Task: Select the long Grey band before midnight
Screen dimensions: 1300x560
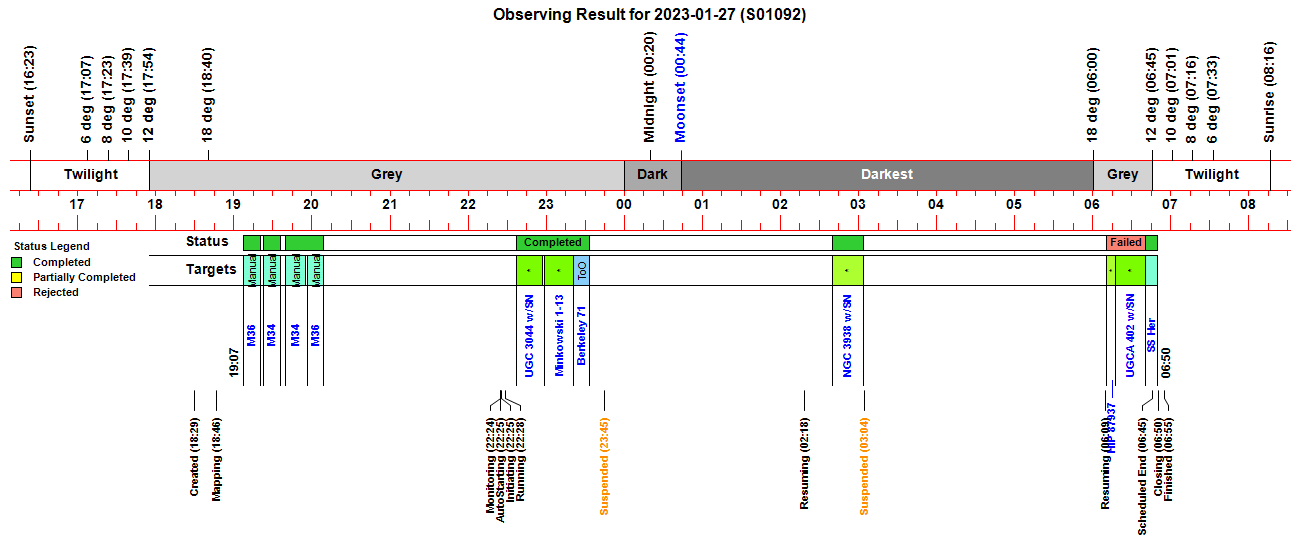Action: point(387,174)
